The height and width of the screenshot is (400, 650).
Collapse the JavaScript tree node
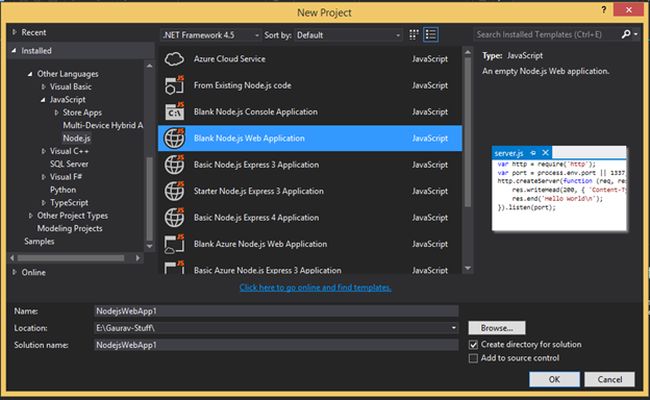click(43, 100)
